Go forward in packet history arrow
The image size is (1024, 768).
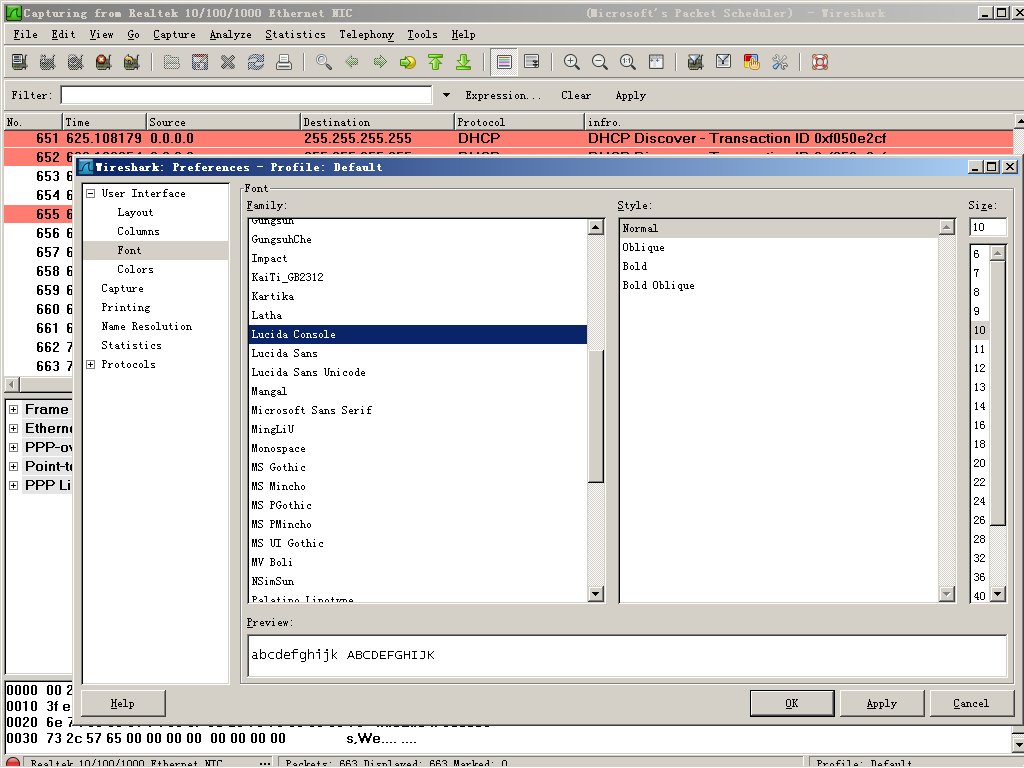(x=380, y=62)
